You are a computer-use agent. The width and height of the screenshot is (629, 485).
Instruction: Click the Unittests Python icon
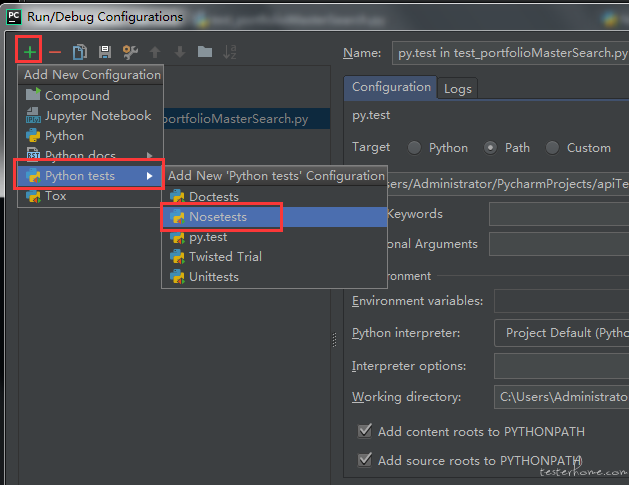tap(177, 277)
